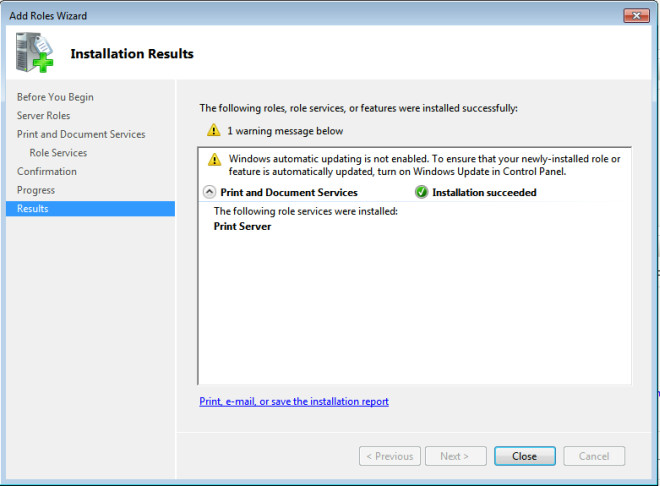Click the Cancel button

(x=594, y=456)
